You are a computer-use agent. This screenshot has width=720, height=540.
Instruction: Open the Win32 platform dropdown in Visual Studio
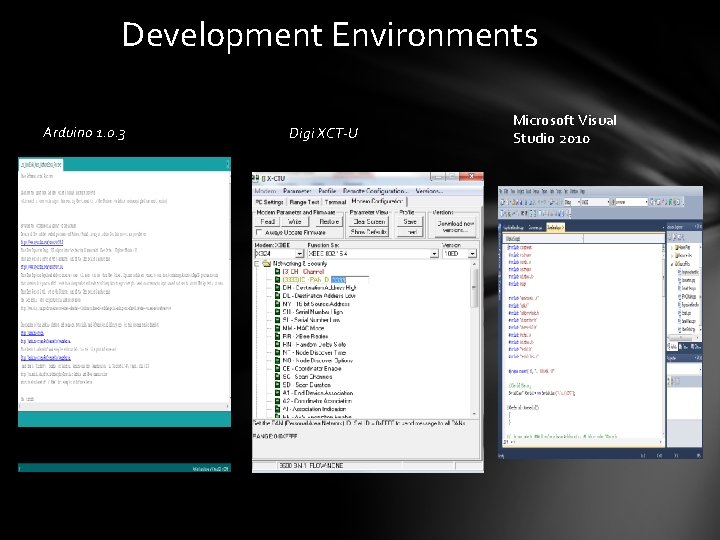click(x=609, y=202)
